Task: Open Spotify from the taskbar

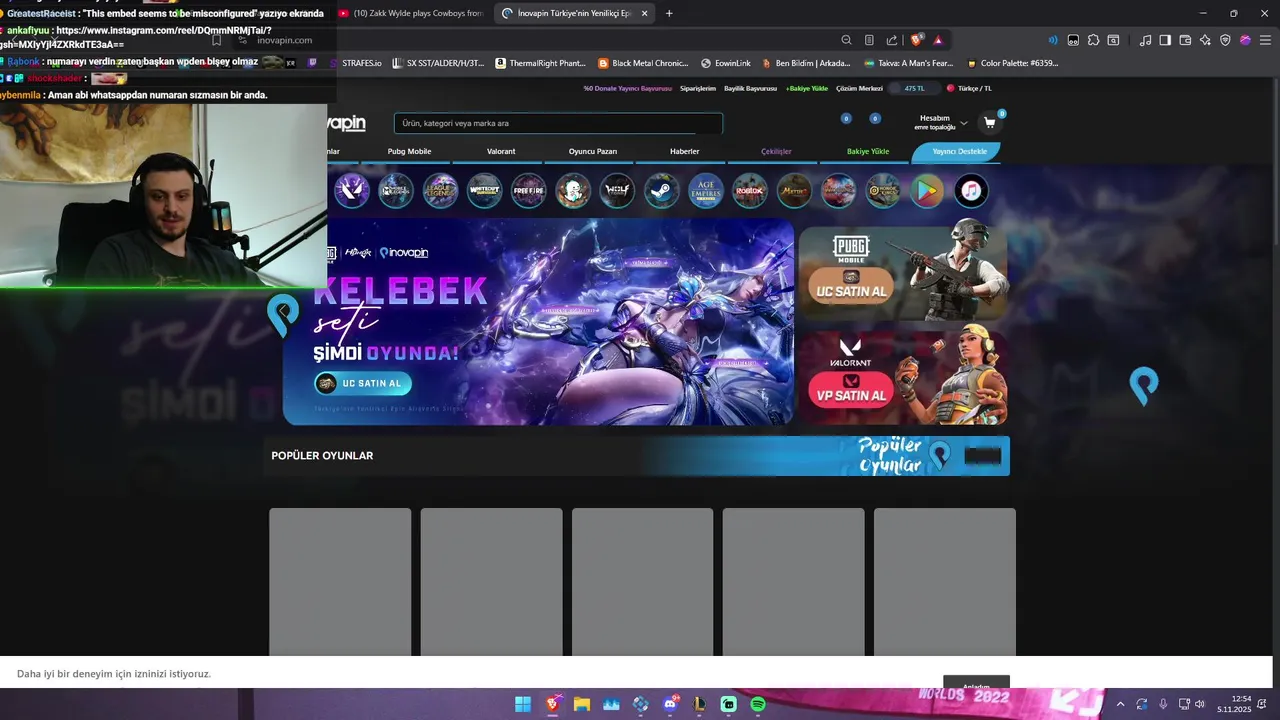Action: pos(758,704)
